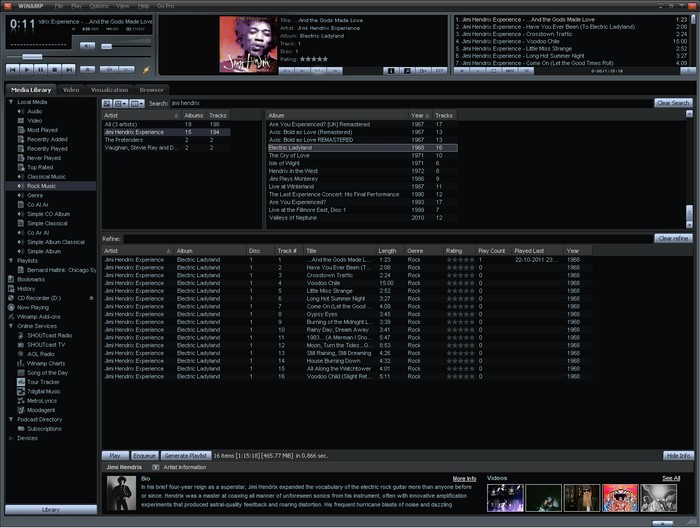The height and width of the screenshot is (528, 700).
Task: Stop playback with the stop button
Action: pyautogui.click(x=54, y=70)
